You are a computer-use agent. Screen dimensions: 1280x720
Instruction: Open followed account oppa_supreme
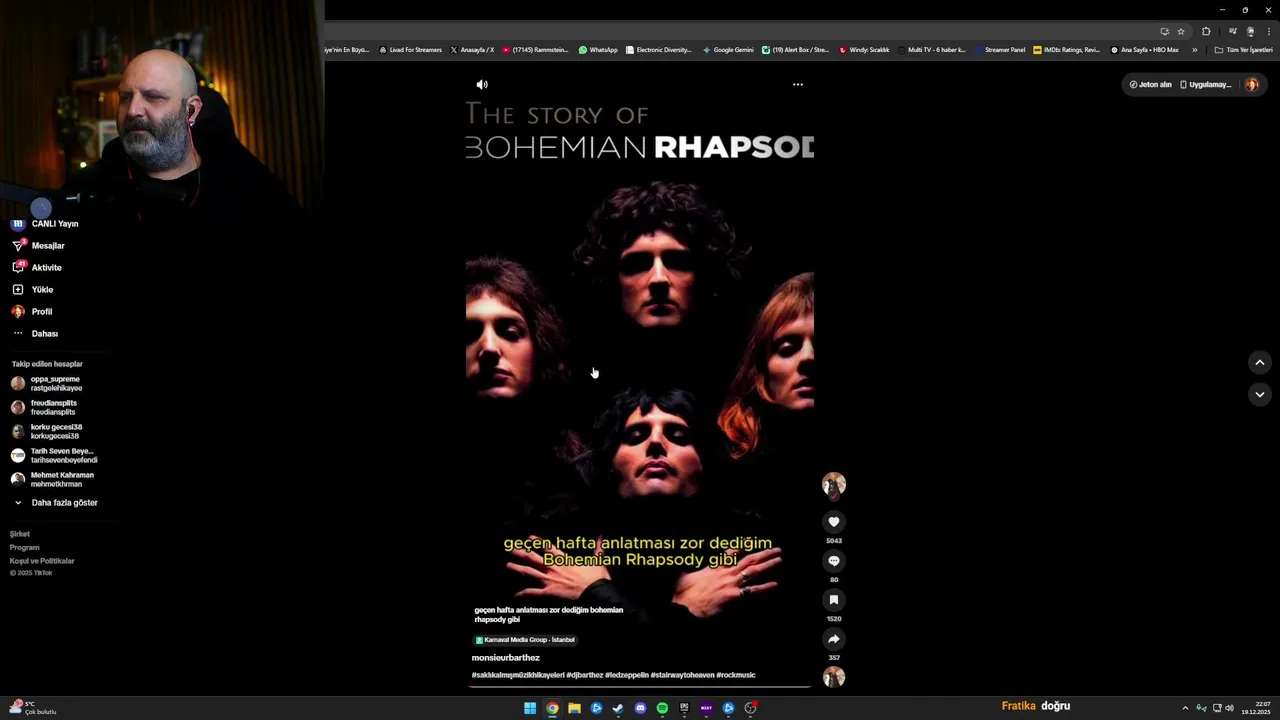coord(47,384)
